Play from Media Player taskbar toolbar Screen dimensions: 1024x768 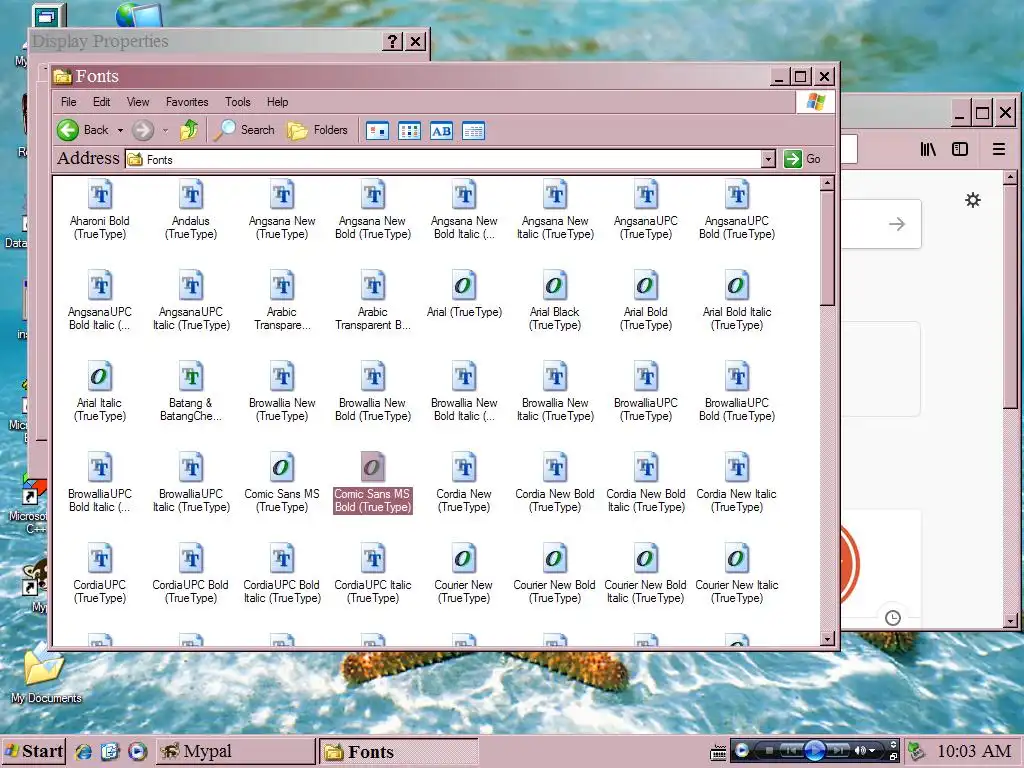point(814,750)
